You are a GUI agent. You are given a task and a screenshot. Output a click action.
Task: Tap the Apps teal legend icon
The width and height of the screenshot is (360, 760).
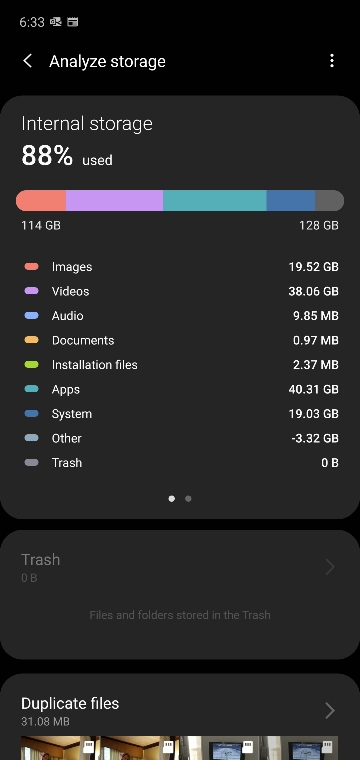(x=31, y=389)
